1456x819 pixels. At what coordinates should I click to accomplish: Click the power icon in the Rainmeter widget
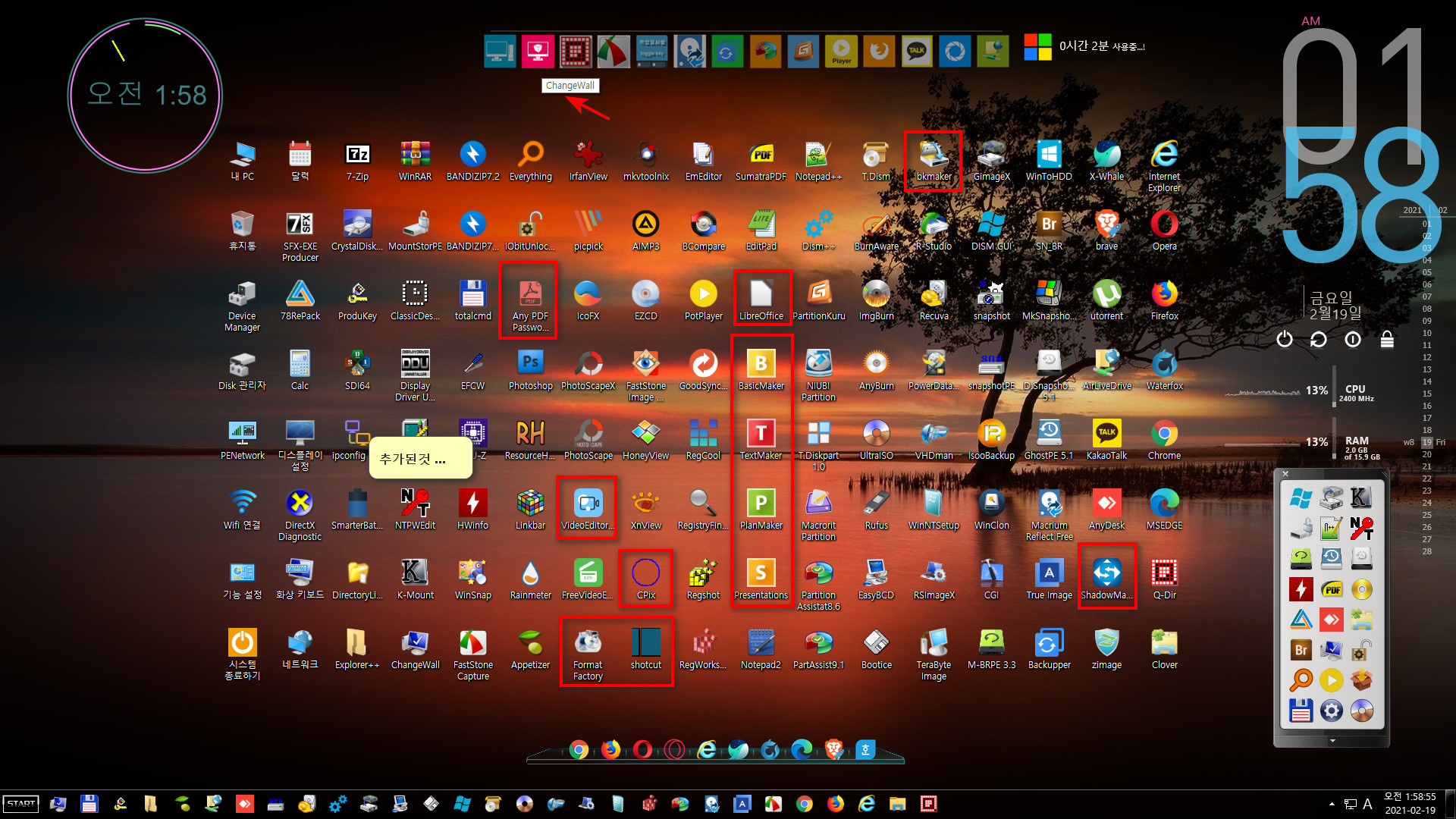click(1284, 339)
